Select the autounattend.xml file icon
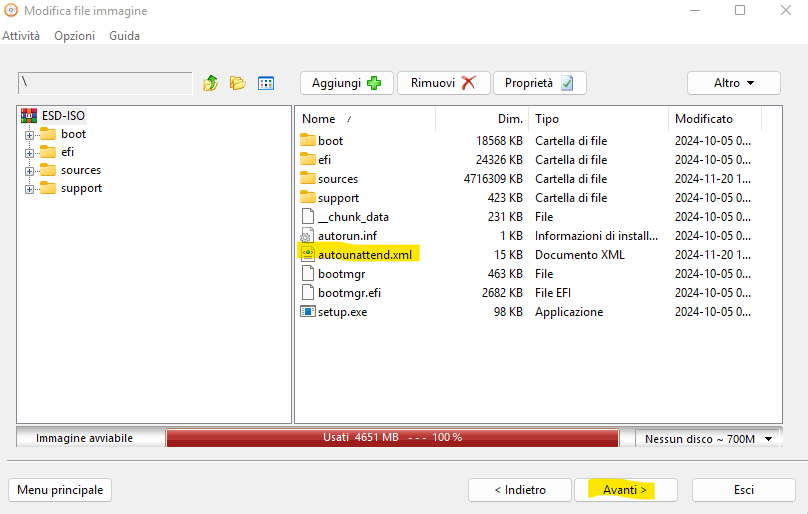 (308, 255)
